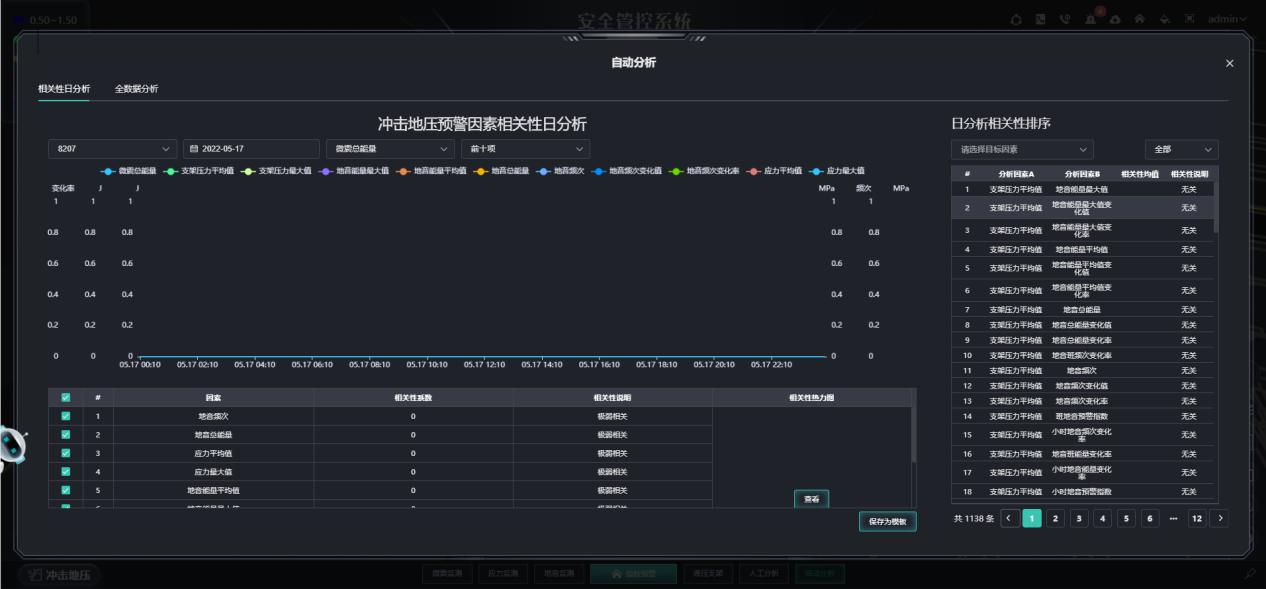Viewport: 1266px width, 589px height.
Task: Go to next page of the ranking table
Action: (x=1219, y=518)
